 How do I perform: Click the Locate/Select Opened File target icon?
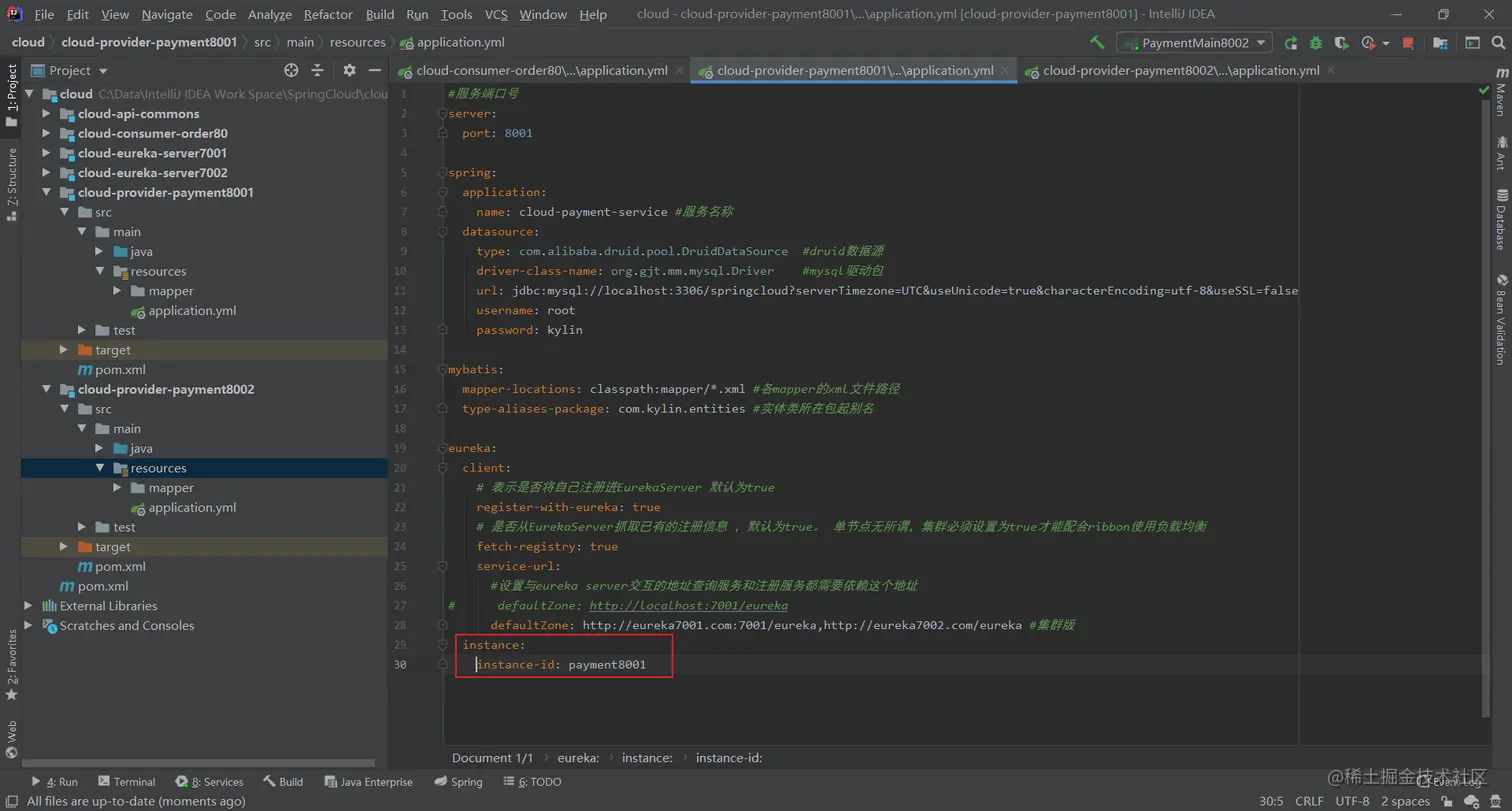pyautogui.click(x=291, y=70)
